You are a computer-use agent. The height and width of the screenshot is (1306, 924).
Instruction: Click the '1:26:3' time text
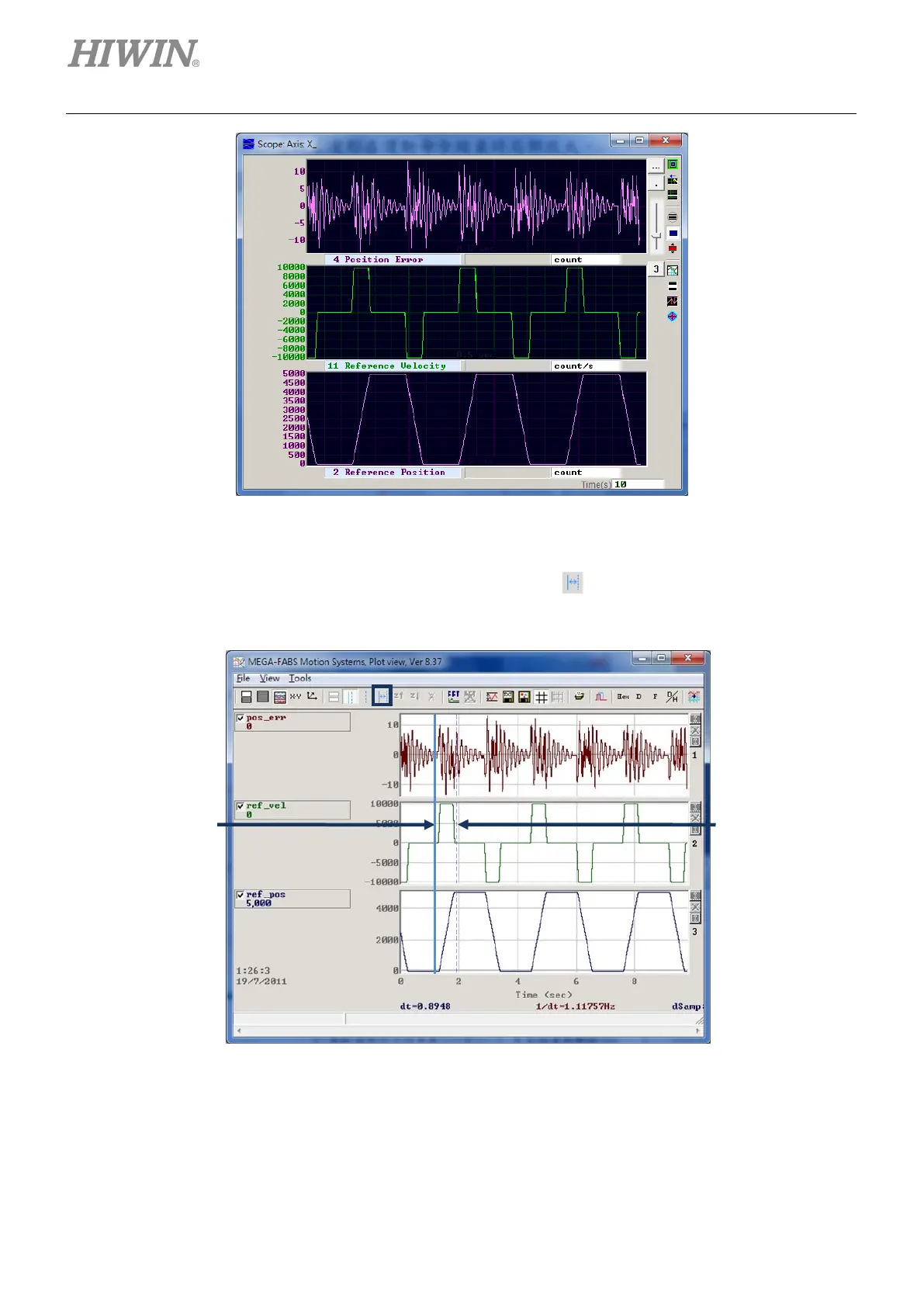(x=253, y=971)
